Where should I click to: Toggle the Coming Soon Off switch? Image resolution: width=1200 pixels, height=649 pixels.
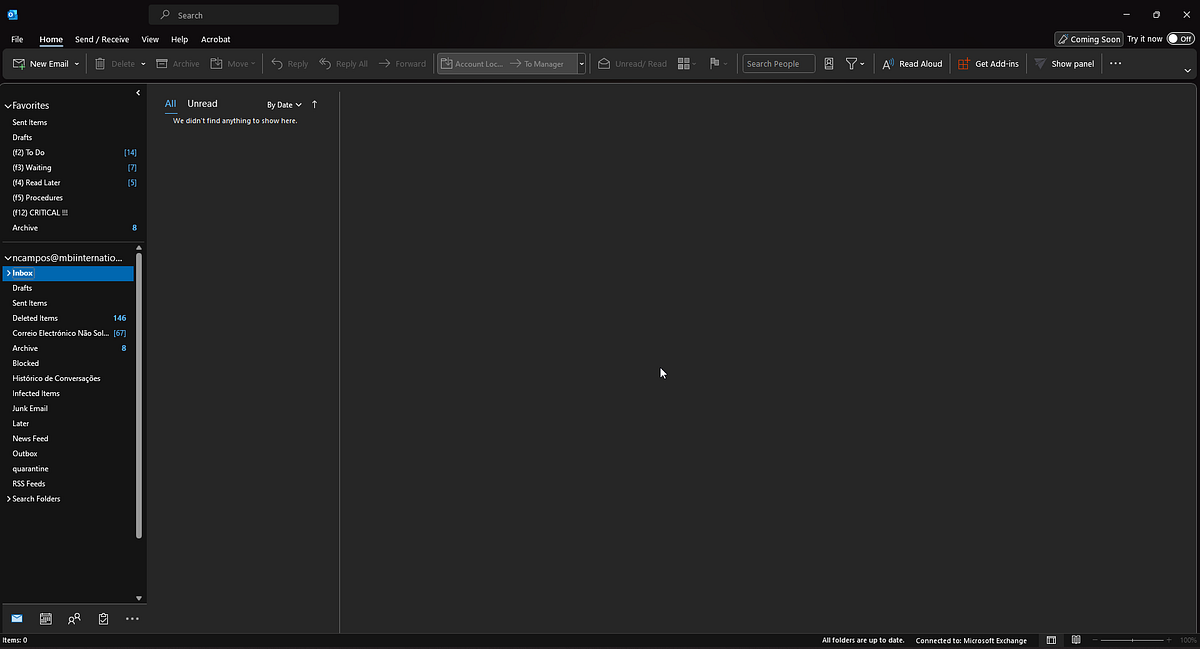pyautogui.click(x=1181, y=39)
